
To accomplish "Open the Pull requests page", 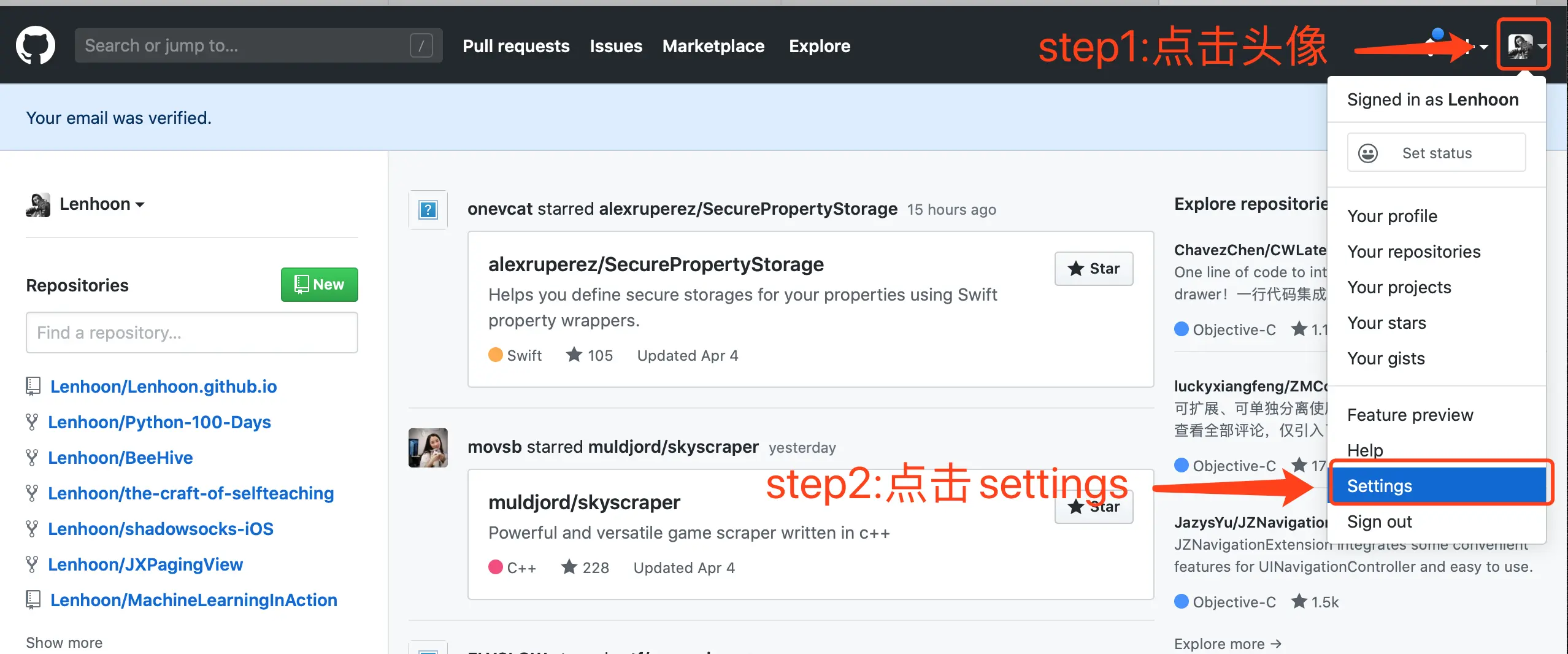I will click(516, 46).
